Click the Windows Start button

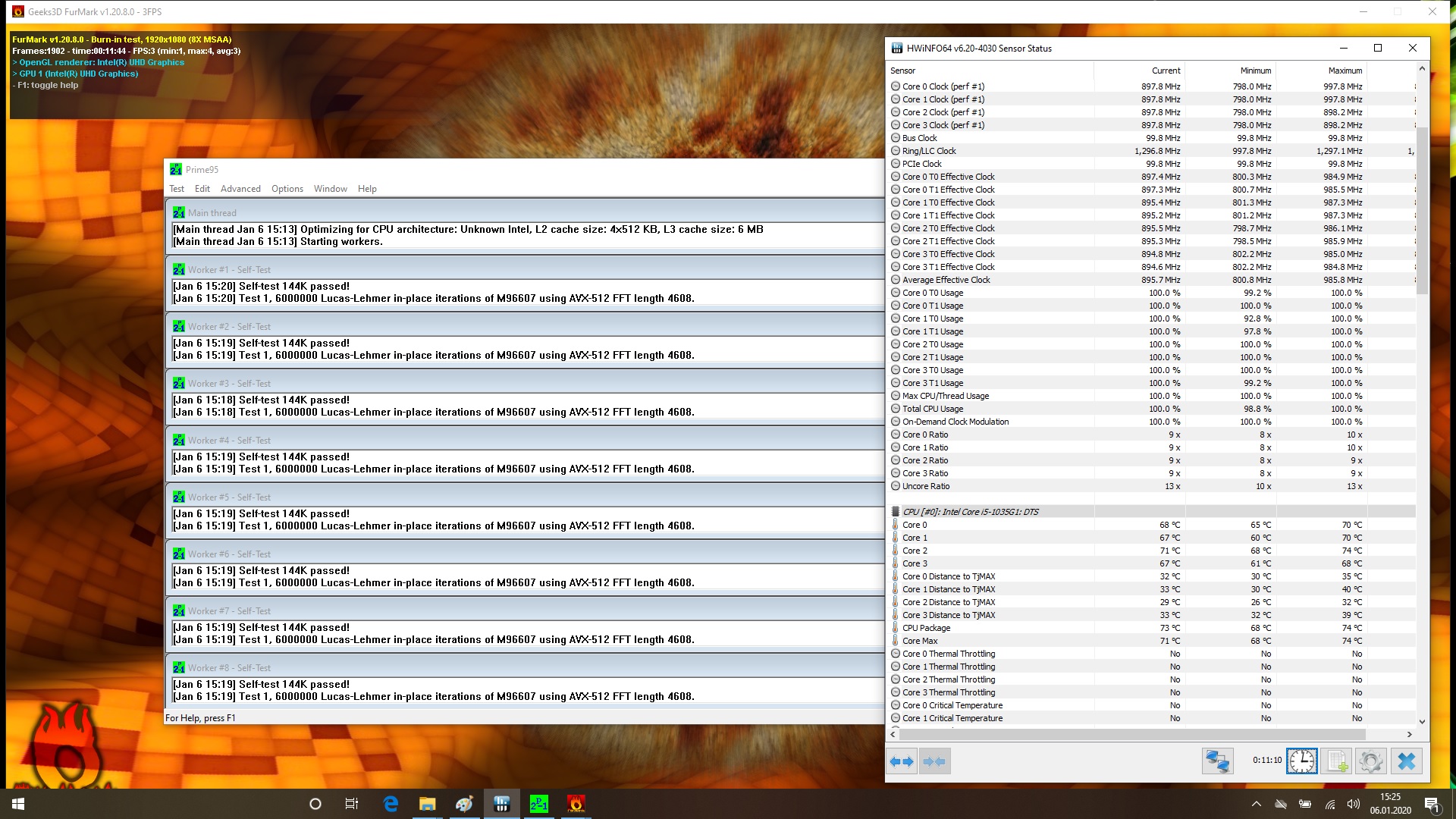pyautogui.click(x=18, y=804)
